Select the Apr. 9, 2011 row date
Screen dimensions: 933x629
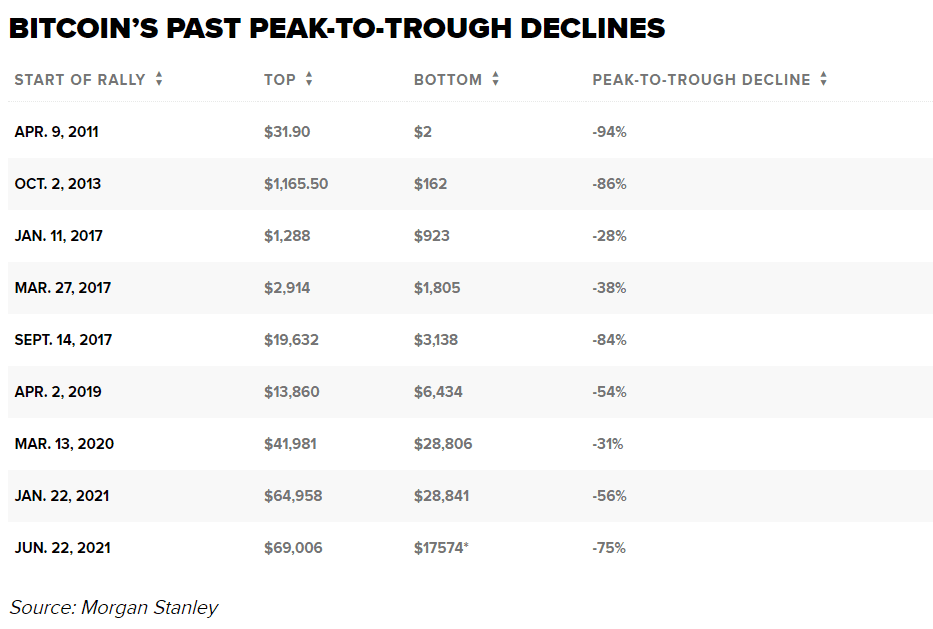(56, 132)
